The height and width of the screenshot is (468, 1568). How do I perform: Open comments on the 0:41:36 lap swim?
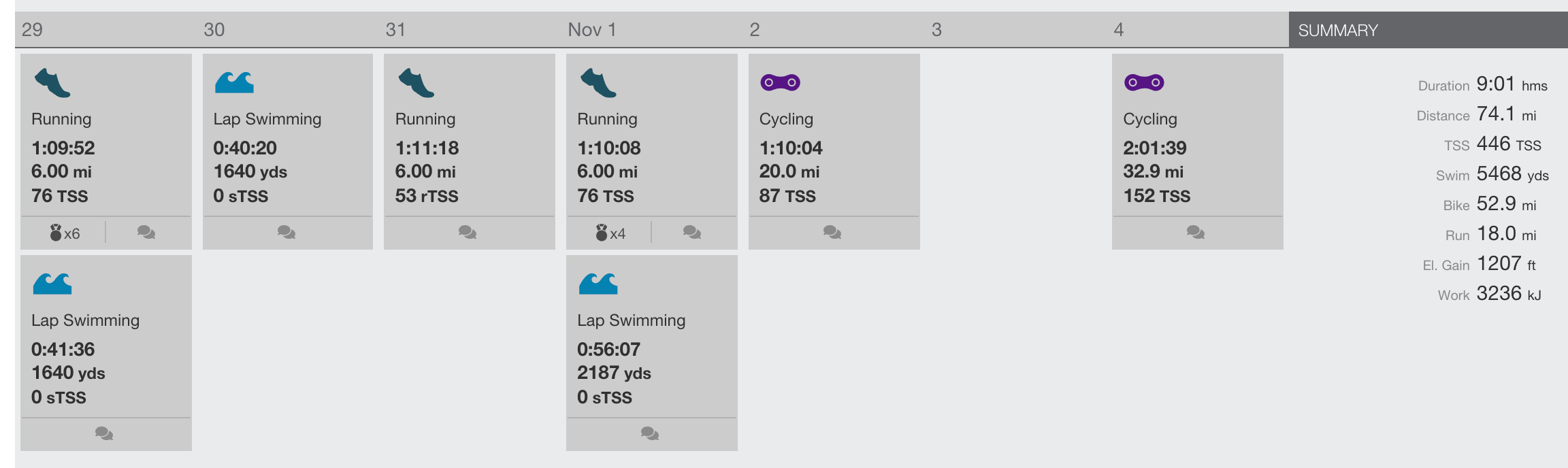(104, 433)
